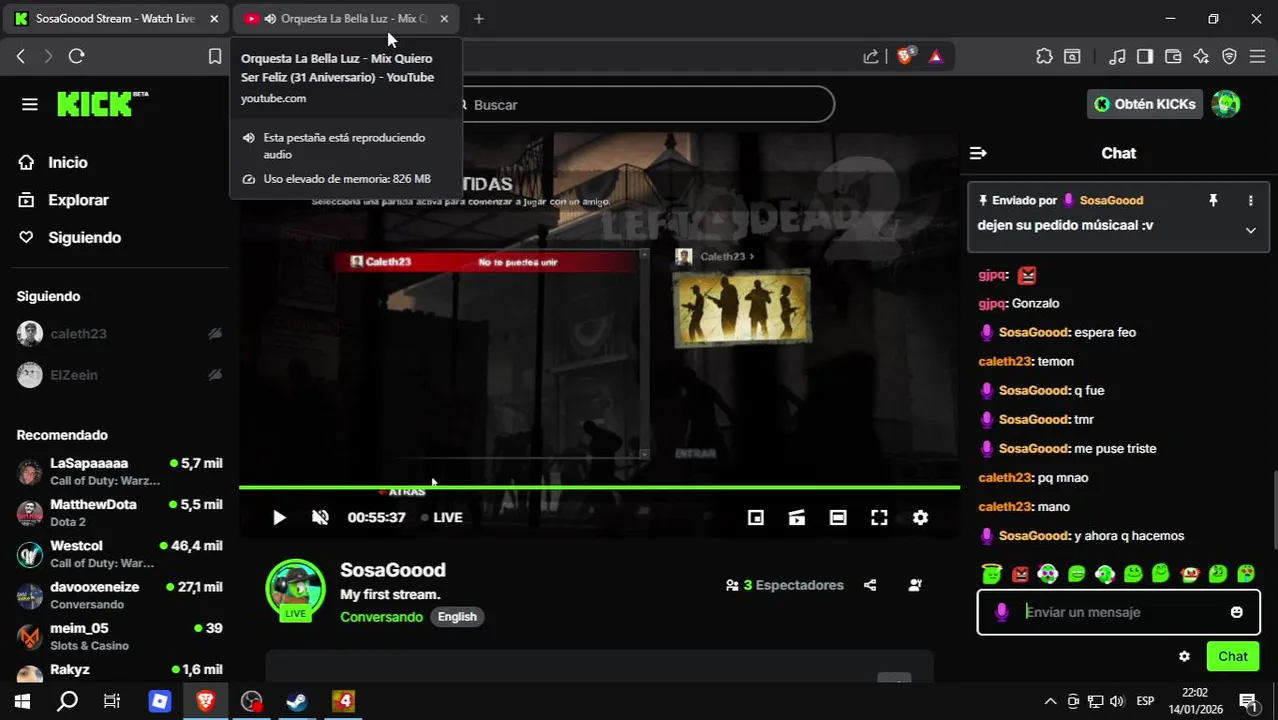Toggle theater mode in the player
The width and height of the screenshot is (1278, 720).
point(838,518)
